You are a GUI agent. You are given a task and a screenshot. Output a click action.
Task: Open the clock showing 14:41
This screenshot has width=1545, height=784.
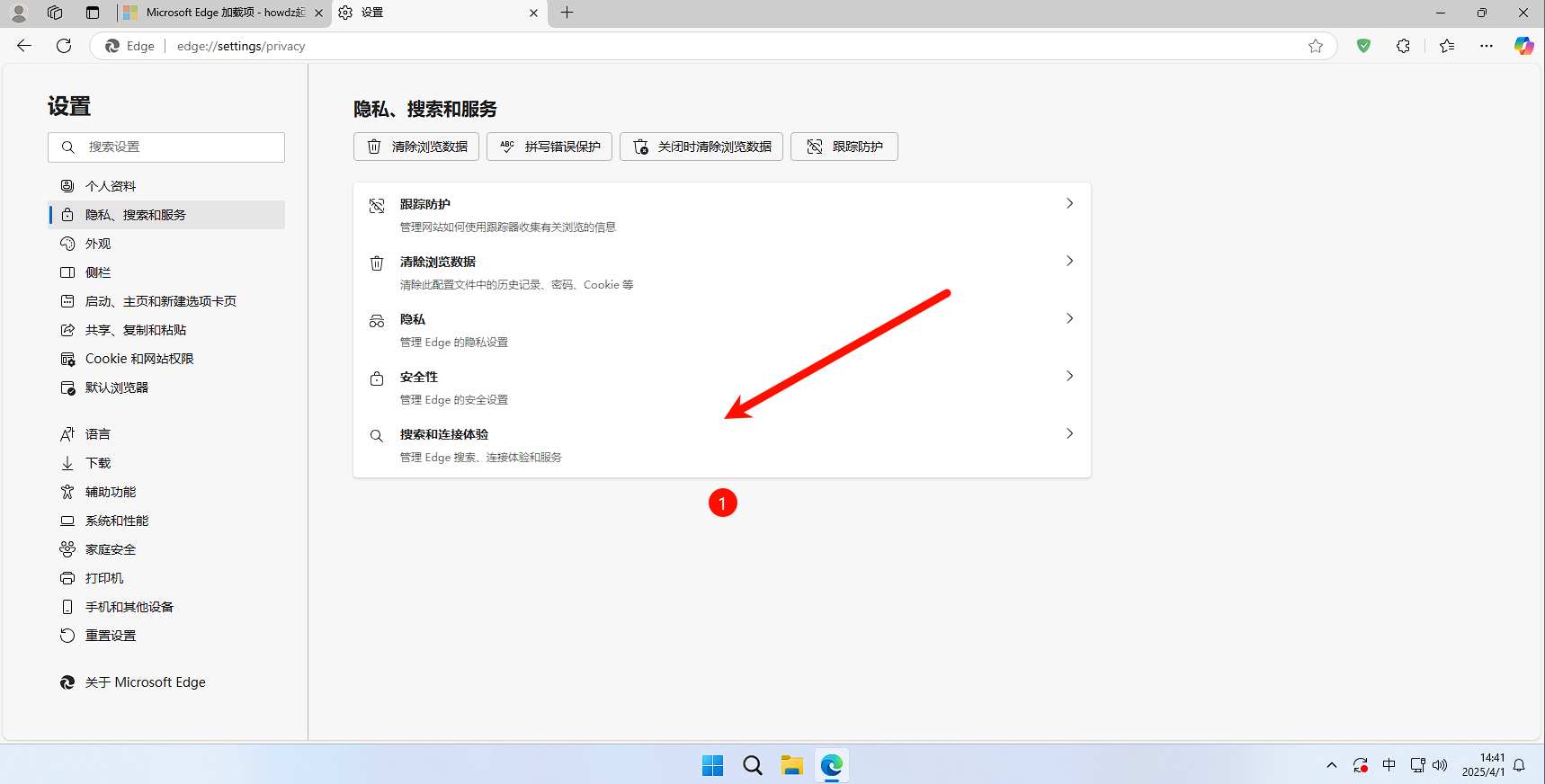point(1483,765)
